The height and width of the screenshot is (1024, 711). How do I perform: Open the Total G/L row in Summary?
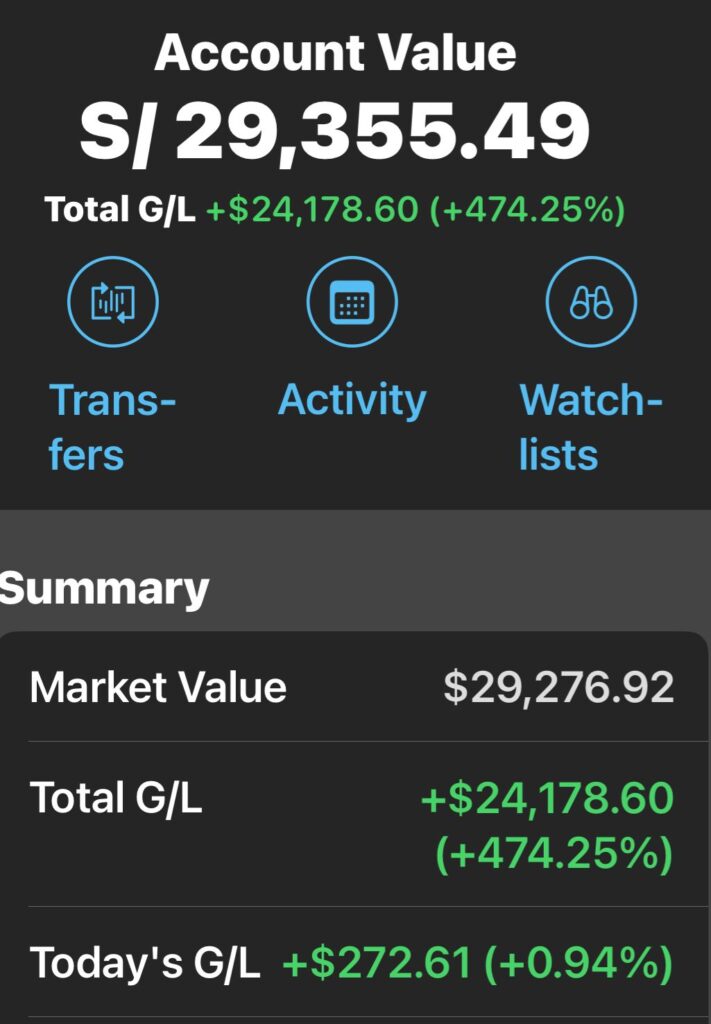(355, 824)
